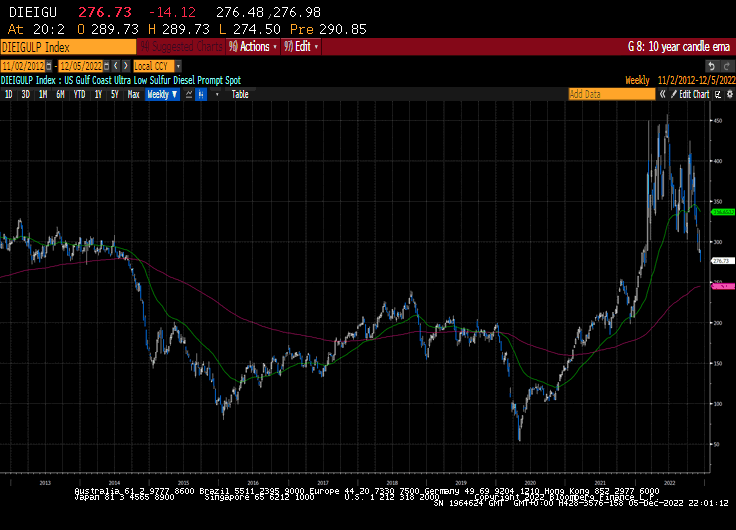Click the 100 price axis label
The width and height of the screenshot is (736, 530).
click(x=717, y=404)
